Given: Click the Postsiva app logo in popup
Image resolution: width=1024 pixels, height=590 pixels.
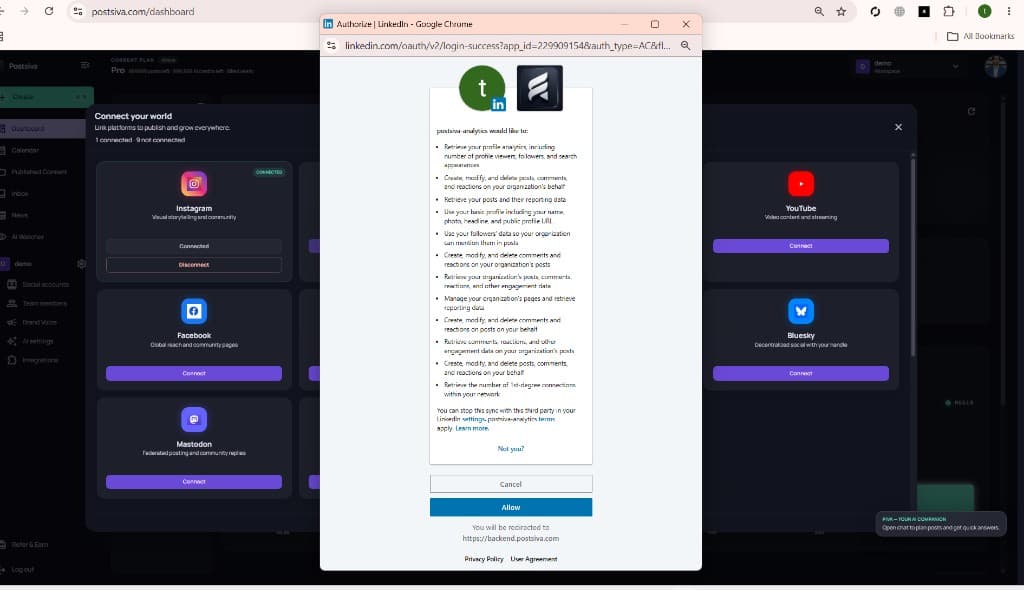Looking at the screenshot, I should [539, 88].
